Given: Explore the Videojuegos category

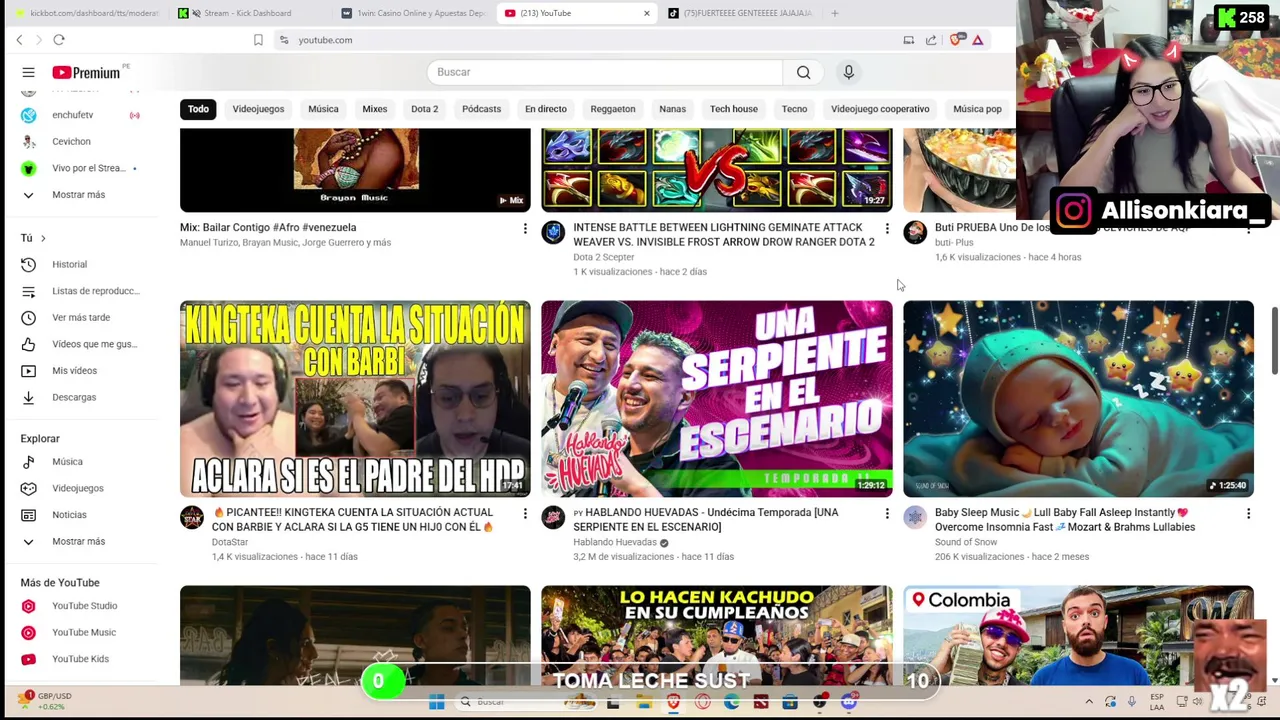Looking at the screenshot, I should pos(80,488).
